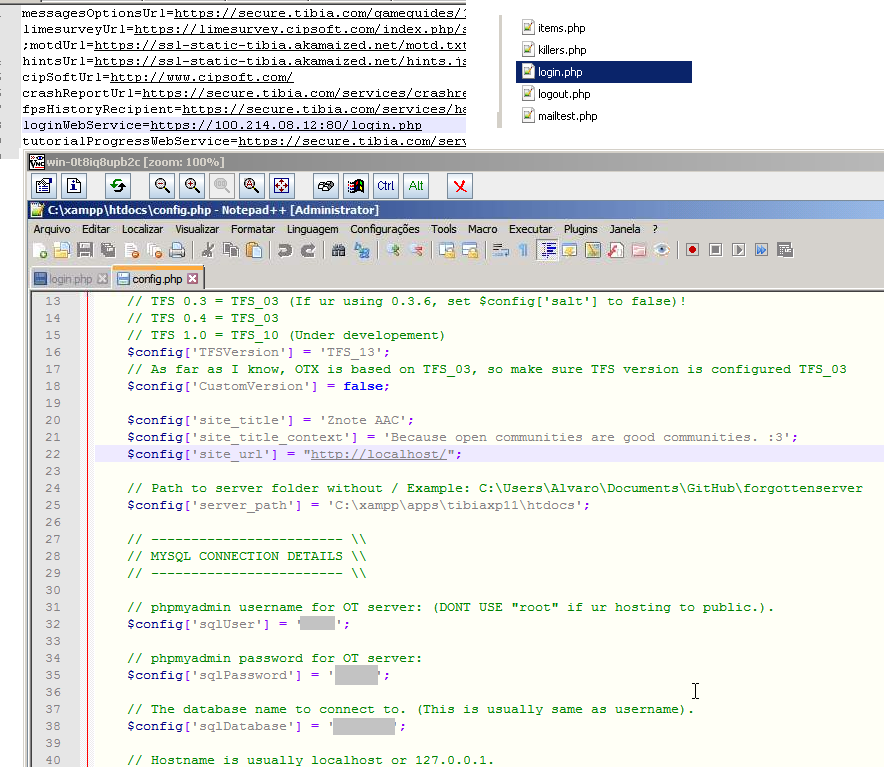Toggle the Alt key button in VNC
The width and height of the screenshot is (884, 767).
[x=416, y=186]
